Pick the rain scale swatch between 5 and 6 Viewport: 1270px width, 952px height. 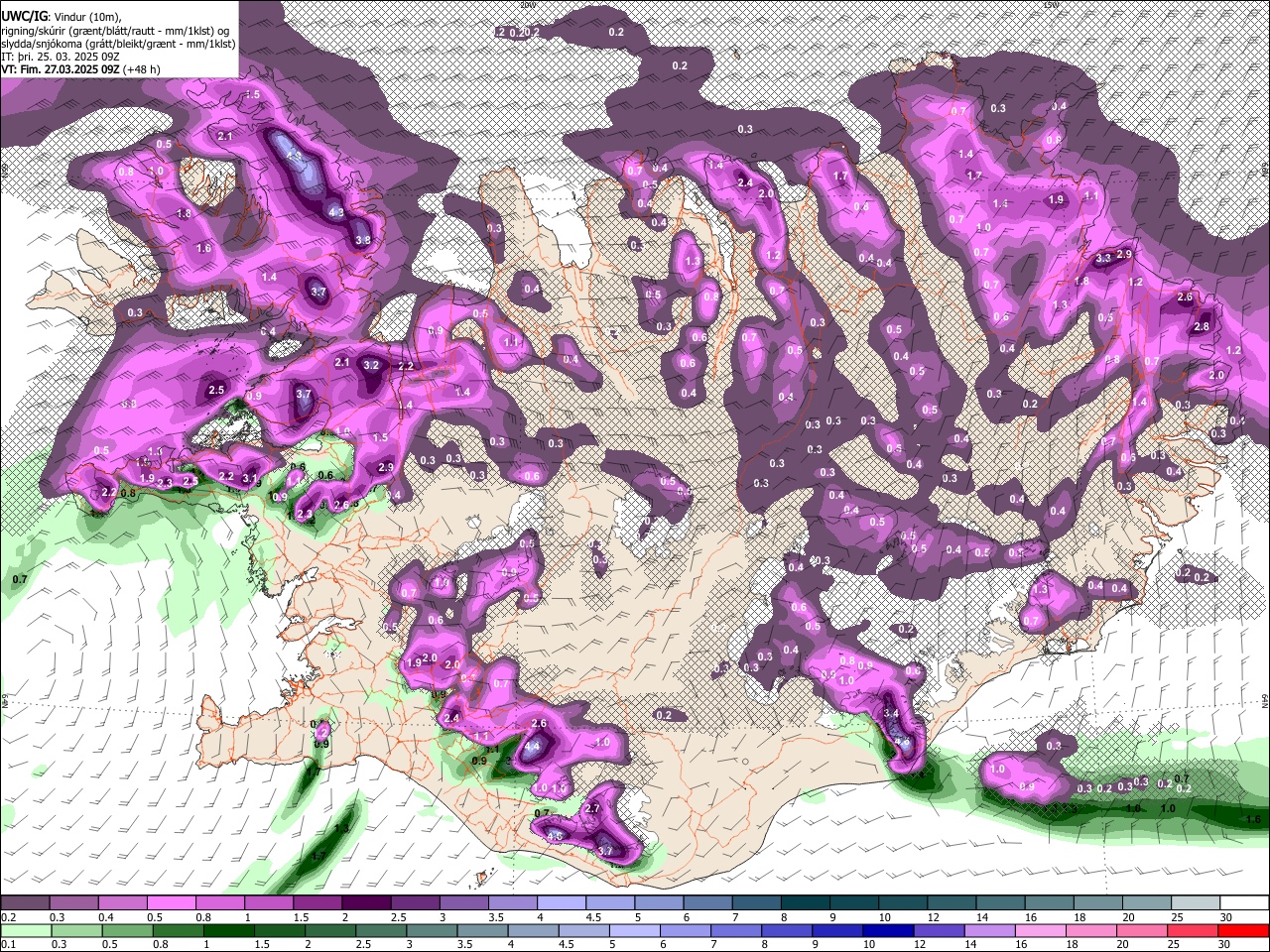tap(636, 931)
